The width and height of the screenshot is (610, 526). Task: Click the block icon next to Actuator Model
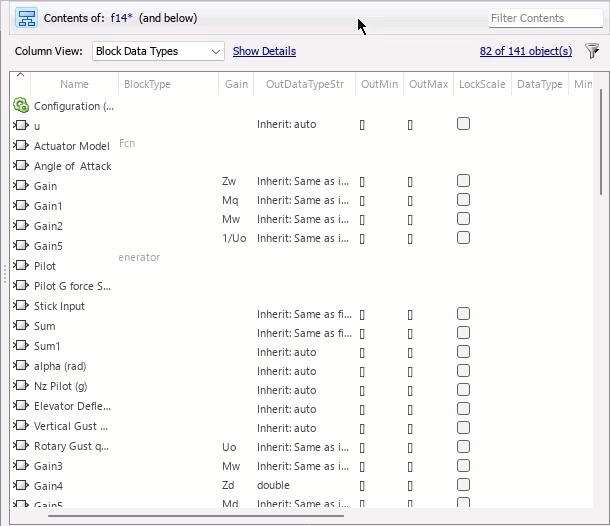tap(21, 146)
